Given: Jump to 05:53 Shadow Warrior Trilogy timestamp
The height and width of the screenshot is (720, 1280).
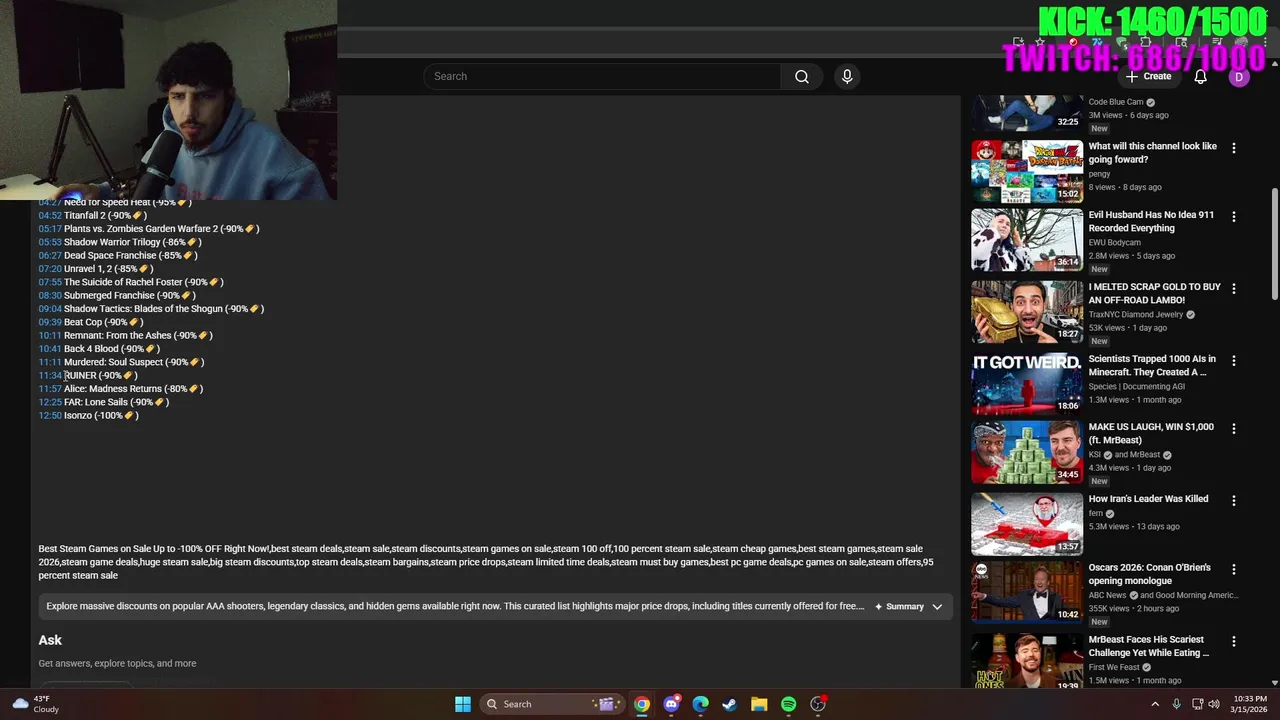Looking at the screenshot, I should pos(50,242).
